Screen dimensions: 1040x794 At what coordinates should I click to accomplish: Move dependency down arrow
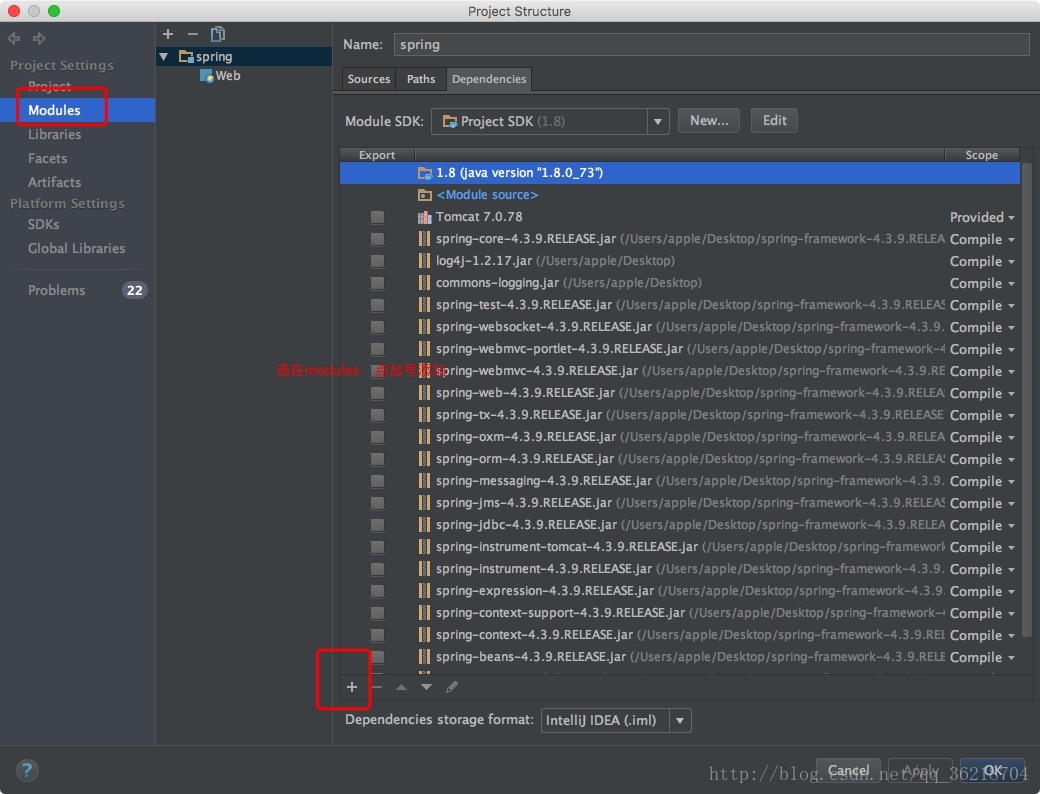426,687
